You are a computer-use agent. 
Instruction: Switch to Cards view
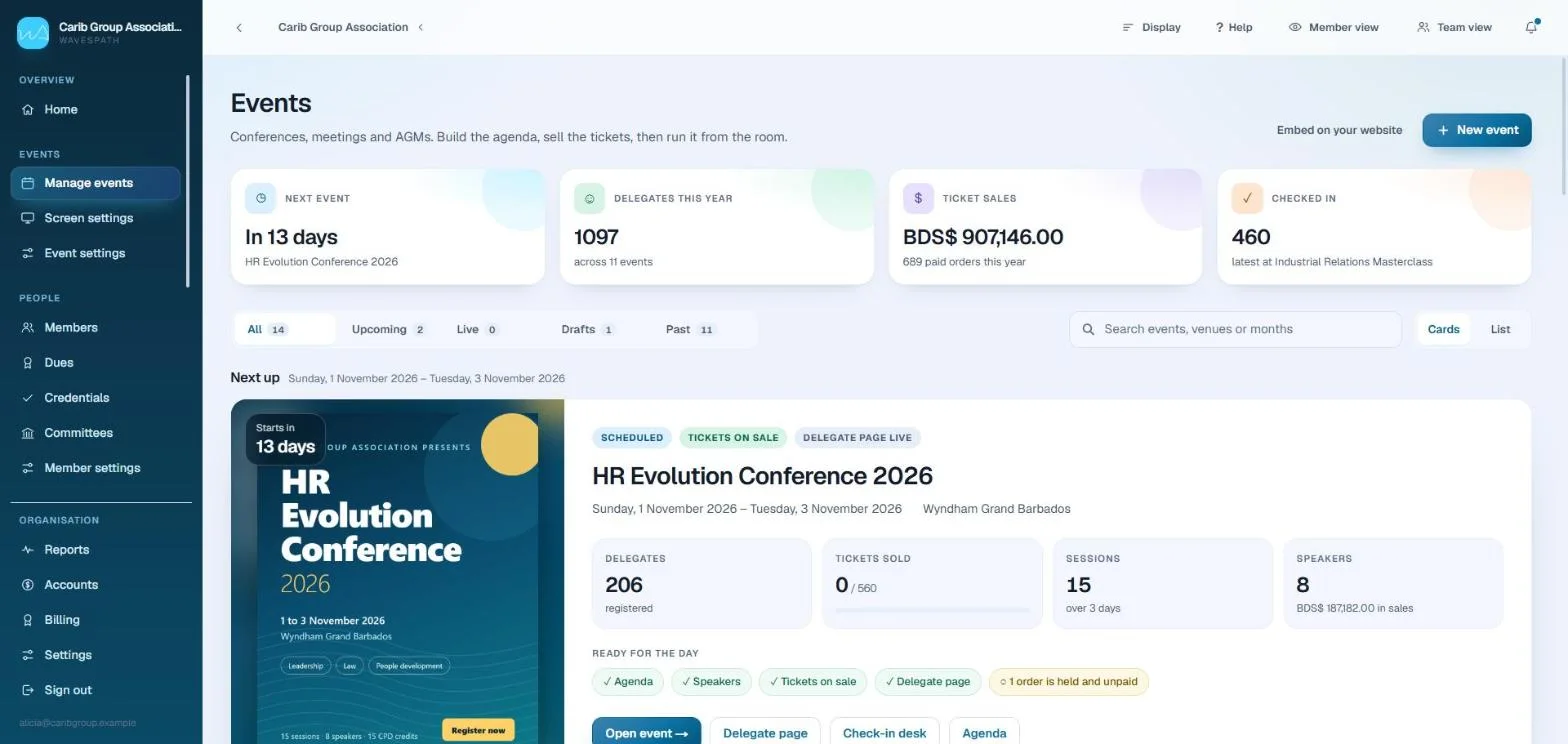(1443, 329)
